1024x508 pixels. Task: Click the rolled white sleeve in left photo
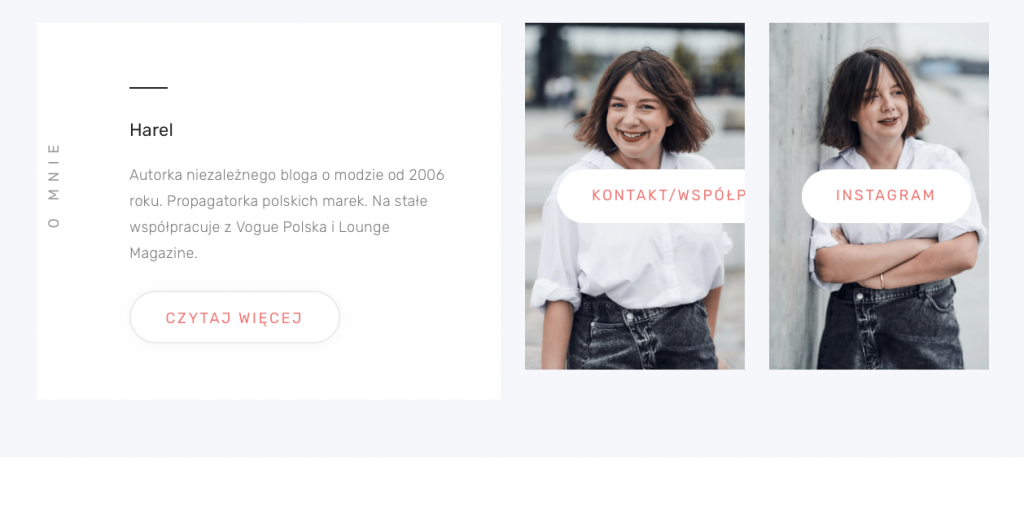tap(555, 295)
